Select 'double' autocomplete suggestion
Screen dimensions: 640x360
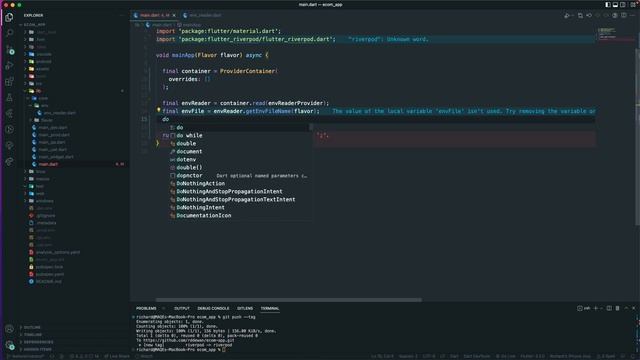[x=241, y=143]
